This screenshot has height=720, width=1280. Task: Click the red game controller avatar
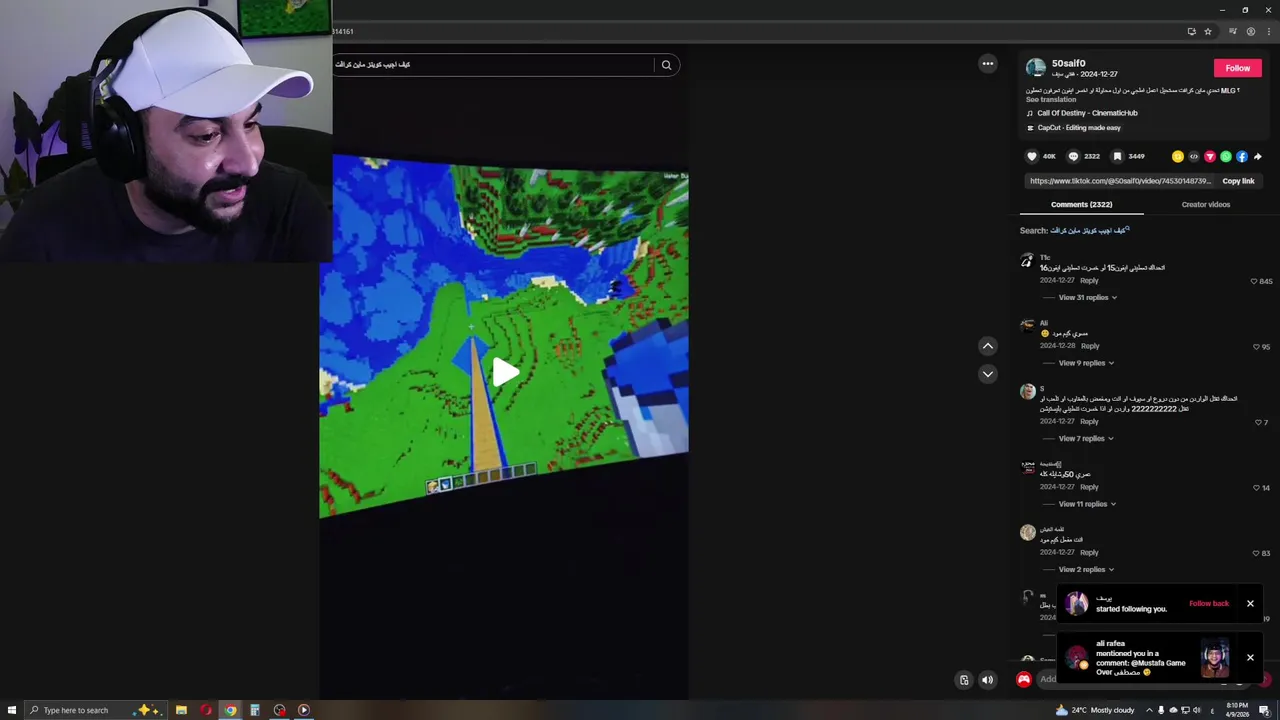click(1024, 680)
